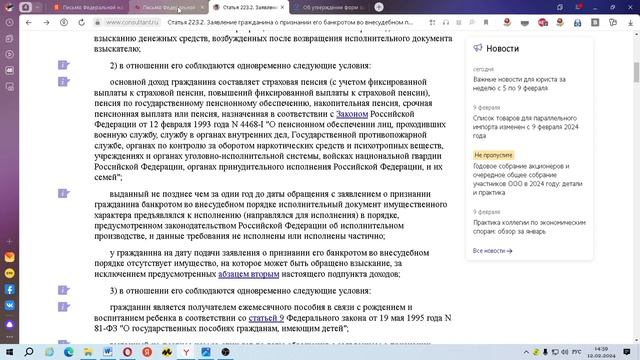Reload the consultant.ru page

pyautogui.click(x=82, y=22)
